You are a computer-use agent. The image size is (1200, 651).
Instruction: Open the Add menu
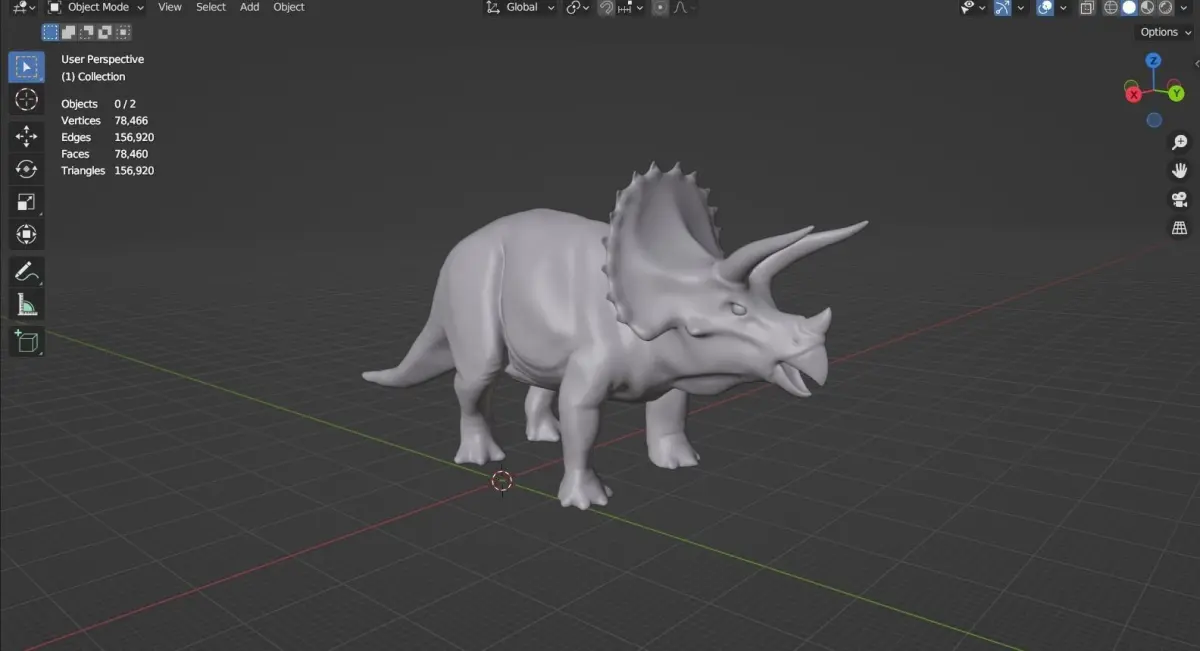click(250, 7)
